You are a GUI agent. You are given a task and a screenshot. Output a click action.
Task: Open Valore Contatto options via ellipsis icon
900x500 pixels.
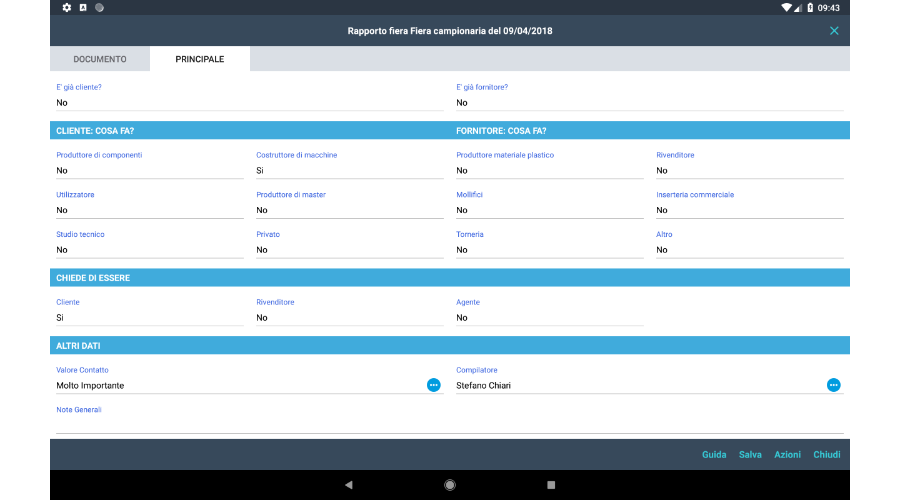coord(433,385)
